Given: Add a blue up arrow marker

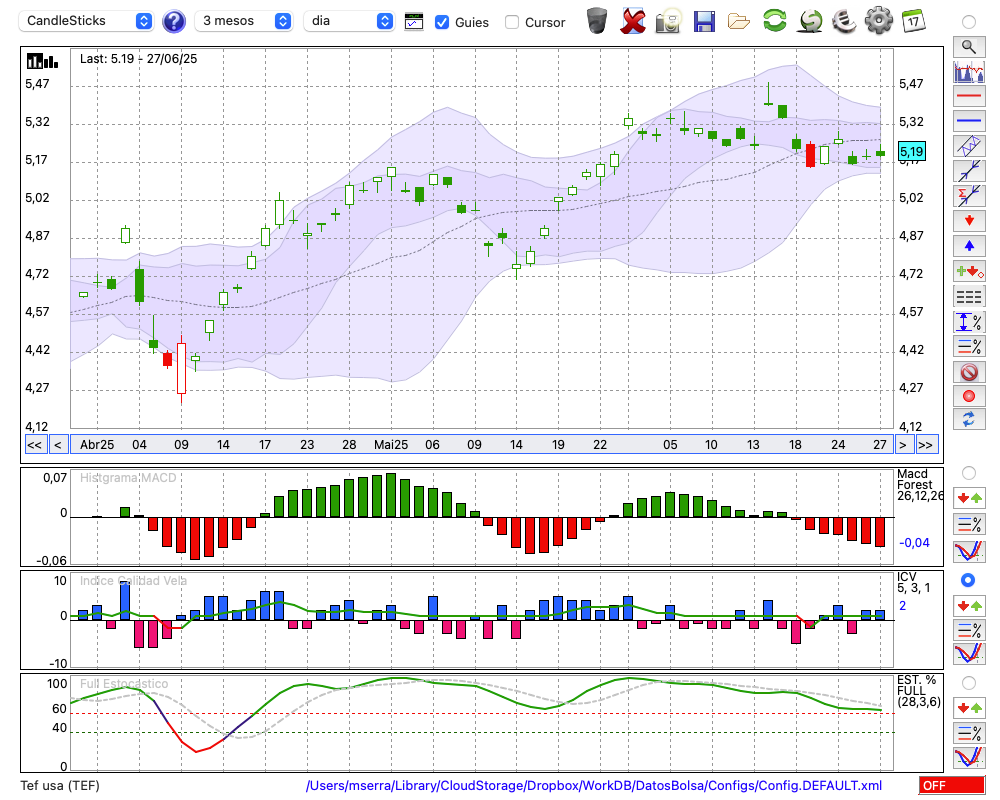Looking at the screenshot, I should [x=969, y=246].
